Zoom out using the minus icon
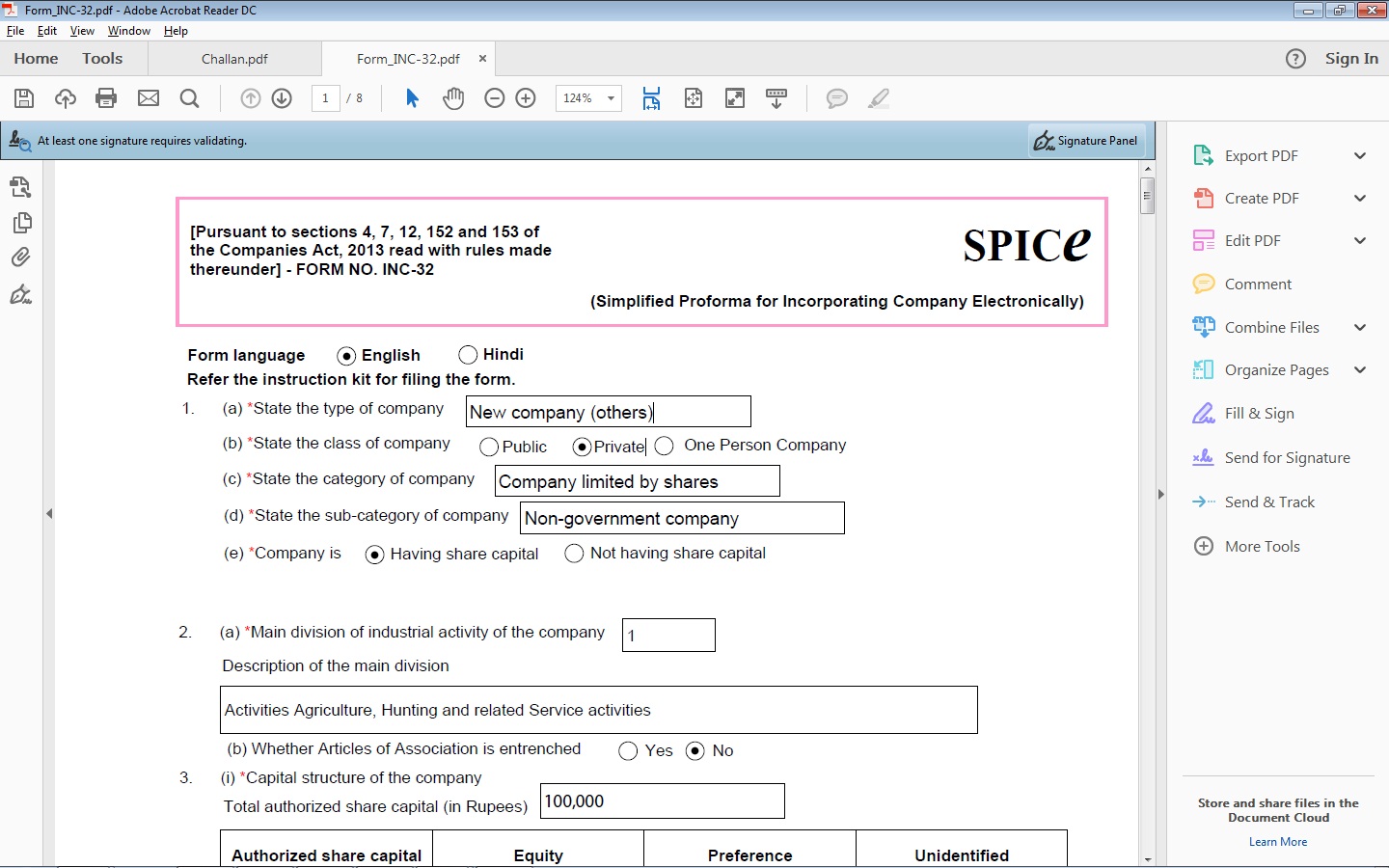The image size is (1389, 868). point(494,97)
